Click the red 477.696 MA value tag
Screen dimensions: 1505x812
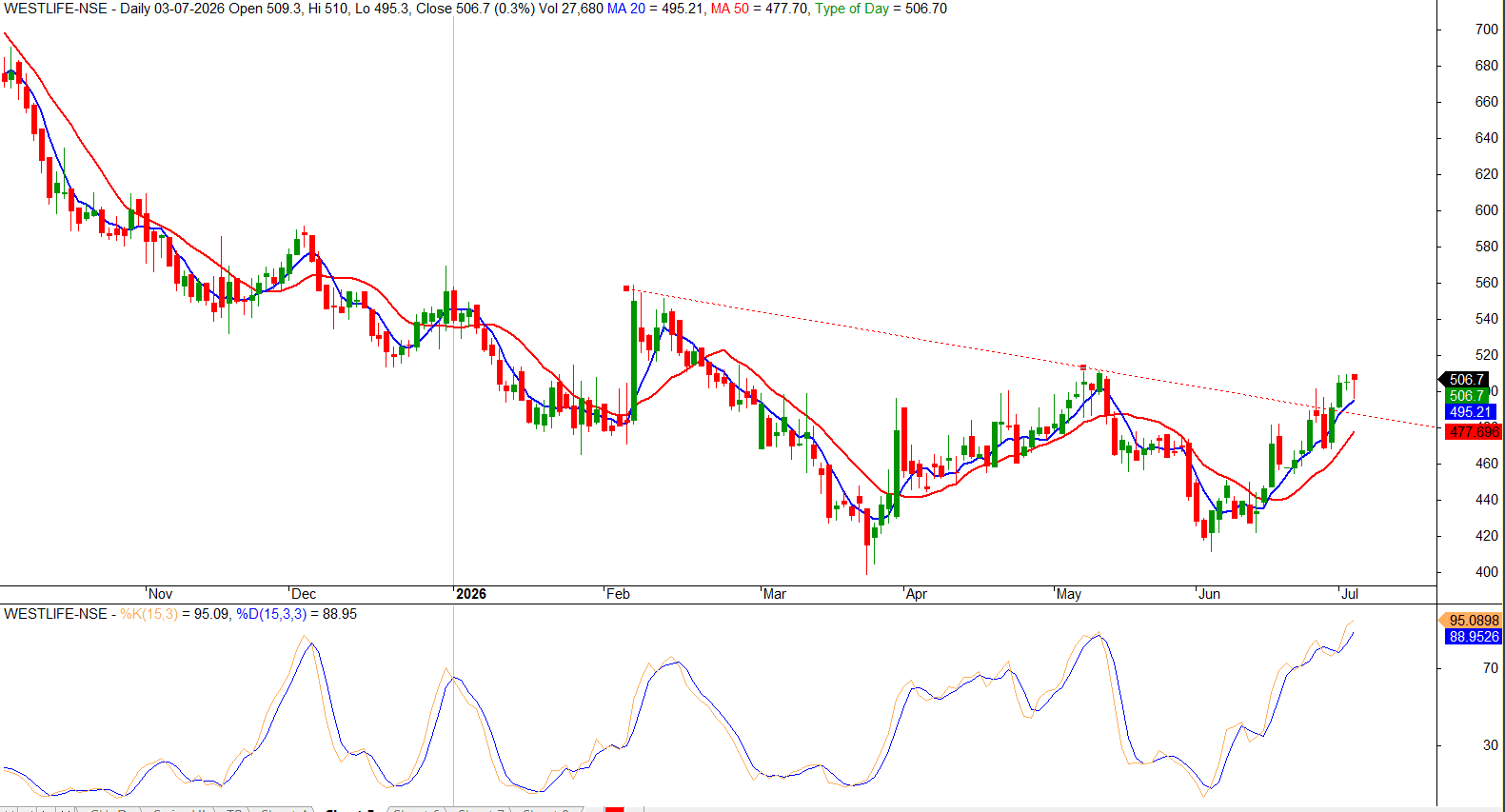[1474, 432]
